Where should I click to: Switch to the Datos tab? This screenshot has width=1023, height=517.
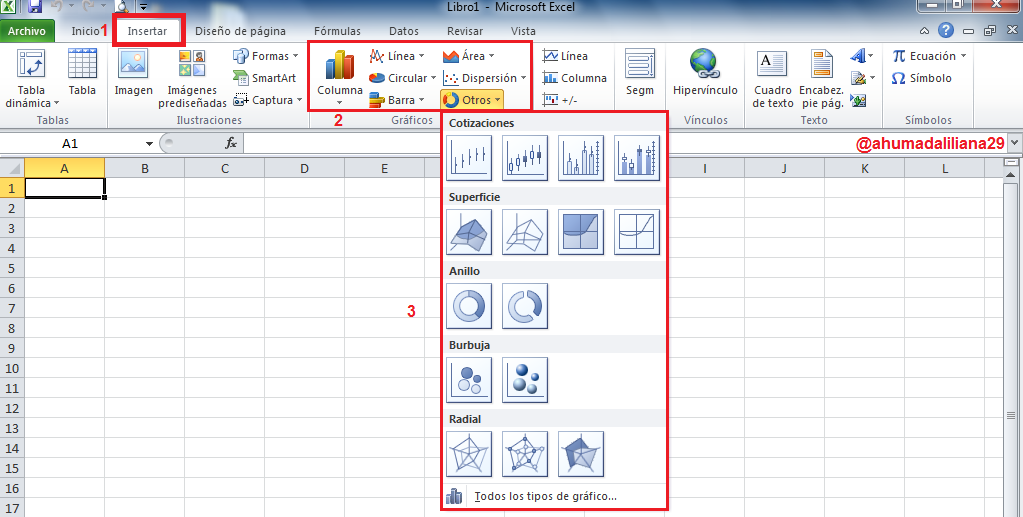pos(404,31)
